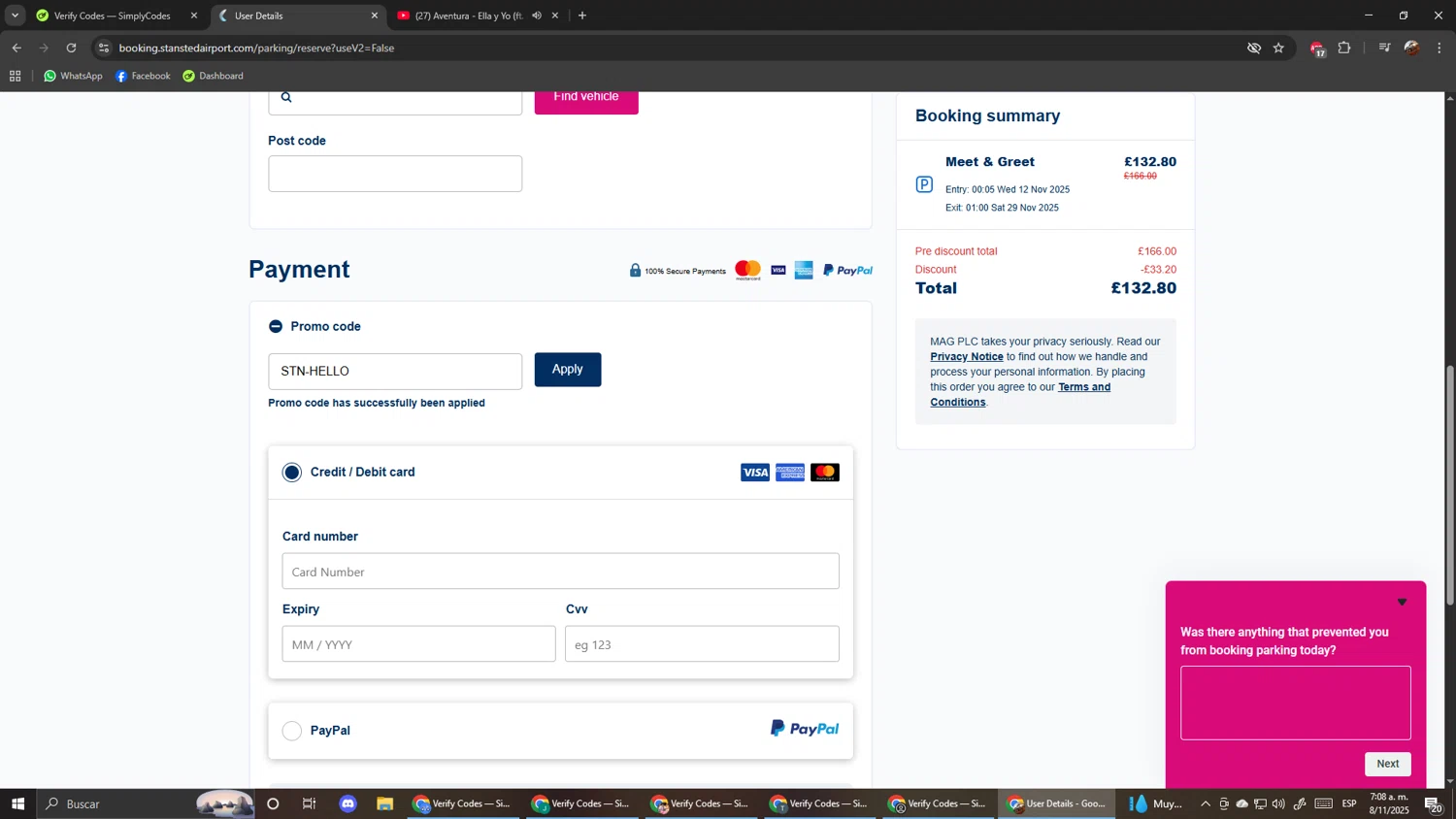Image resolution: width=1456 pixels, height=819 pixels.
Task: Collapse the Promo code section with minus icon
Action: [x=276, y=327]
